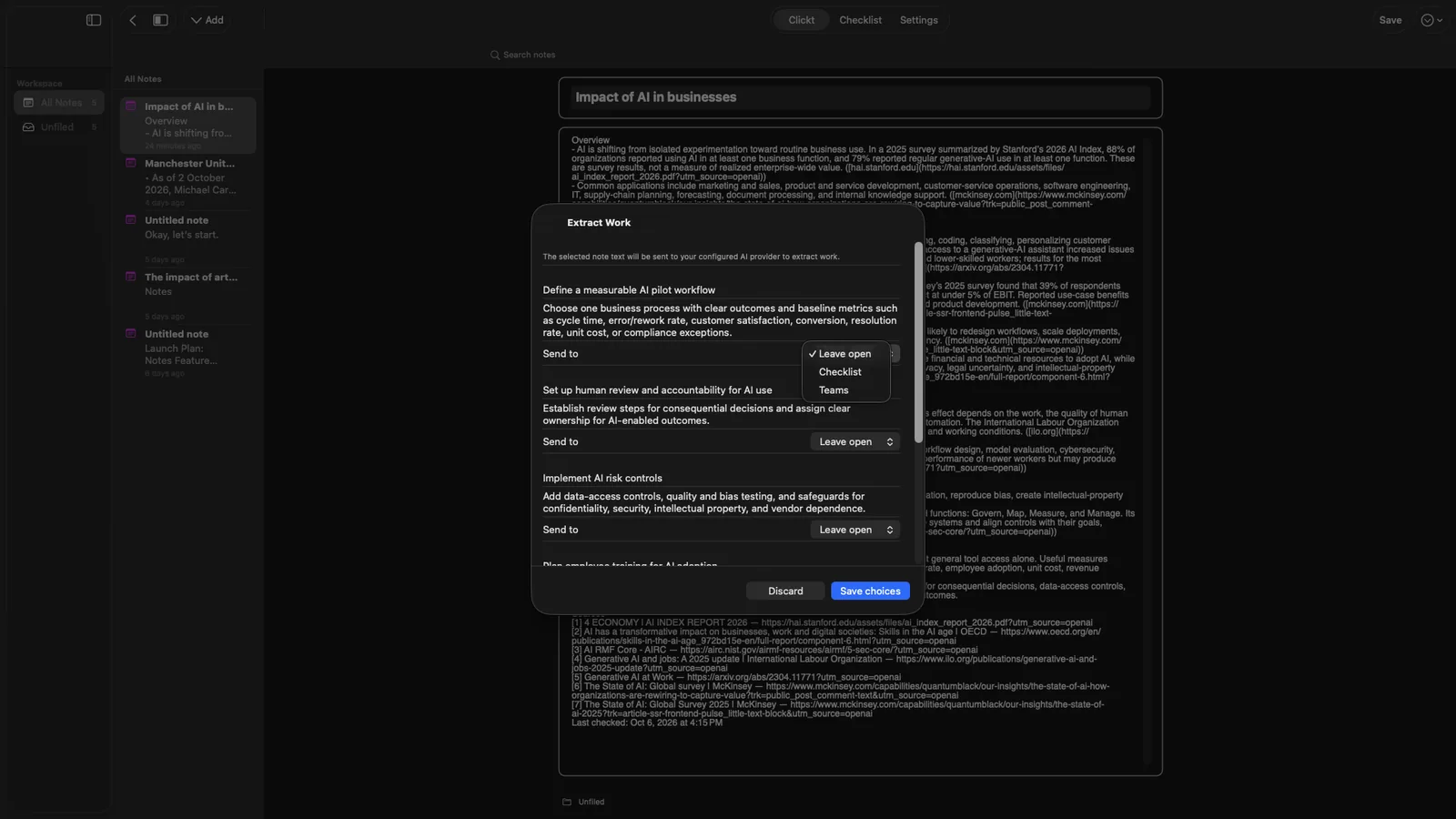Open the circled checkmark dropdown menu
The image size is (1456, 819).
click(1431, 20)
